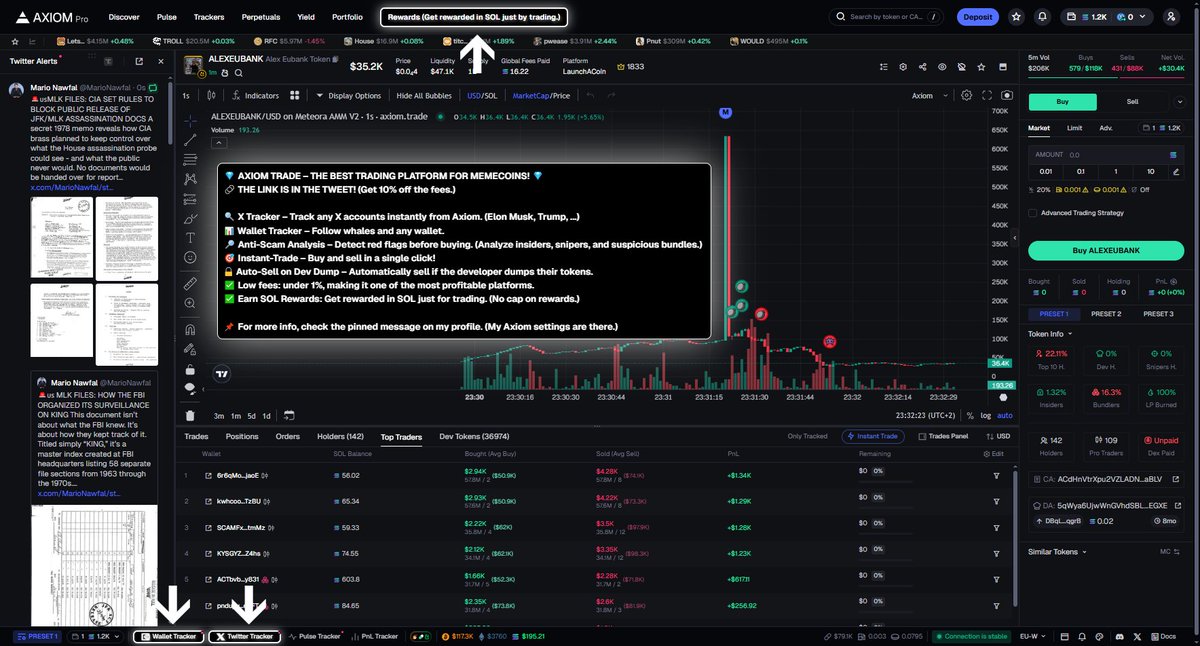Toggle log scale on chart
The width and height of the screenshot is (1200, 646).
pos(987,415)
